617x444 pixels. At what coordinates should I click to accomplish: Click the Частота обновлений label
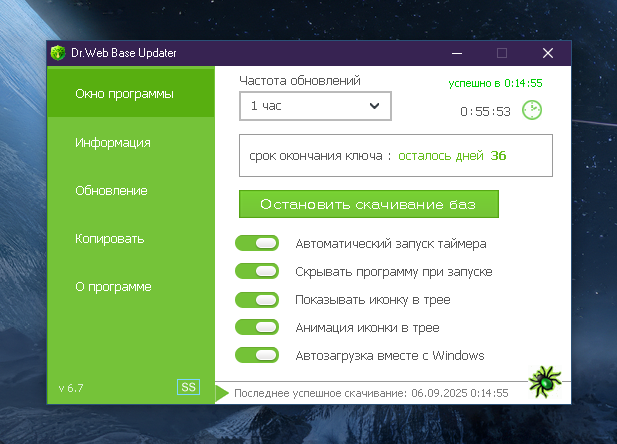(300, 81)
